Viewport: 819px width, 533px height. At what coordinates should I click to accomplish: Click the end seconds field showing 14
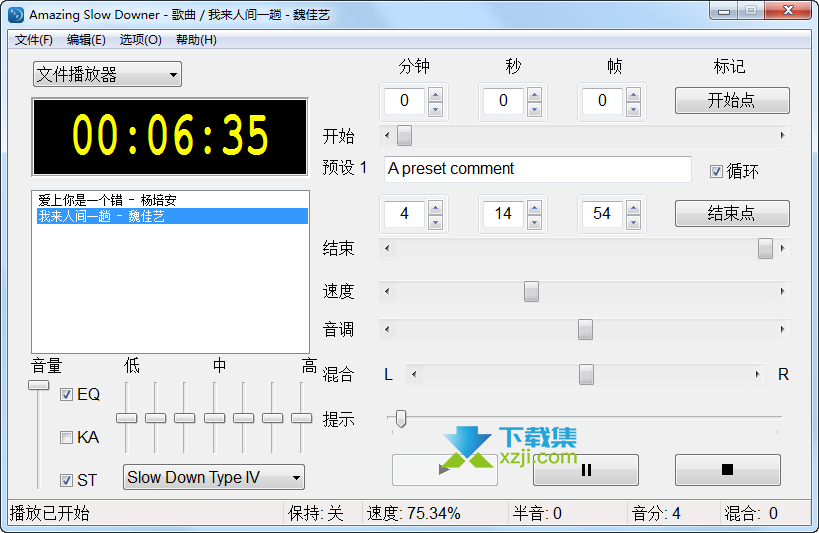[x=503, y=213]
